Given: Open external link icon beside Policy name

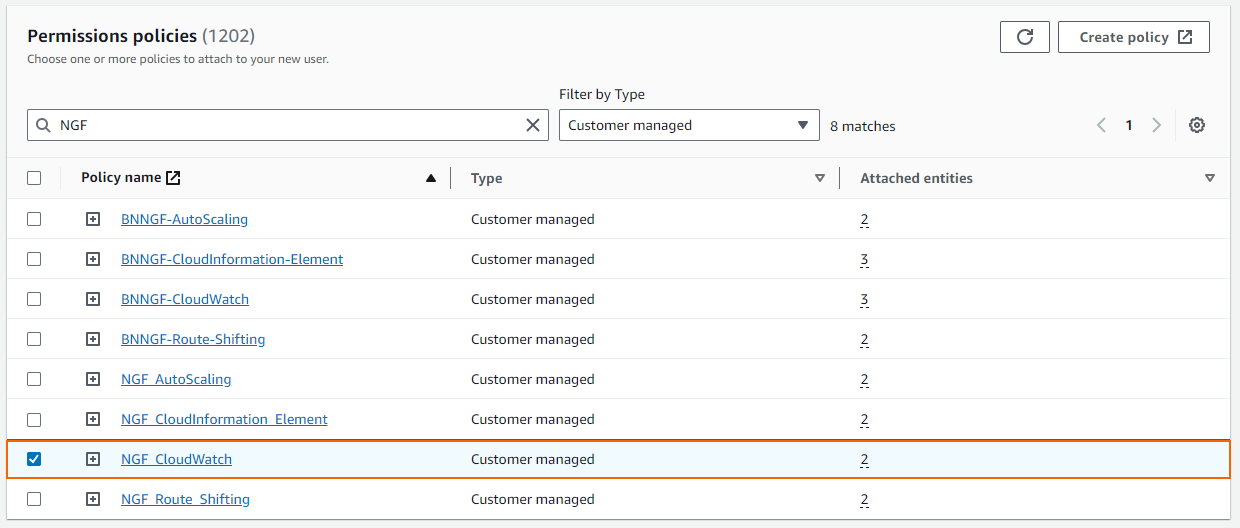Looking at the screenshot, I should [173, 178].
